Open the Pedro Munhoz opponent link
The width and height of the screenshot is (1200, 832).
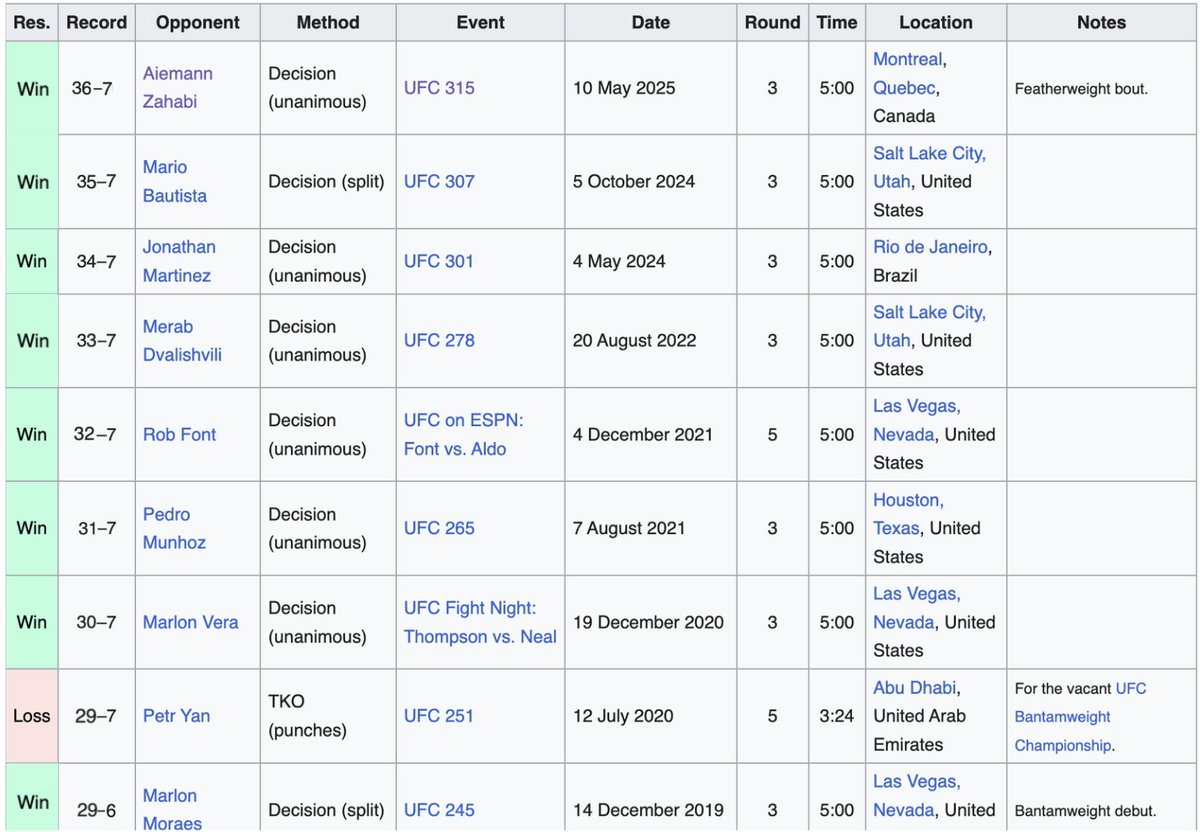click(174, 528)
